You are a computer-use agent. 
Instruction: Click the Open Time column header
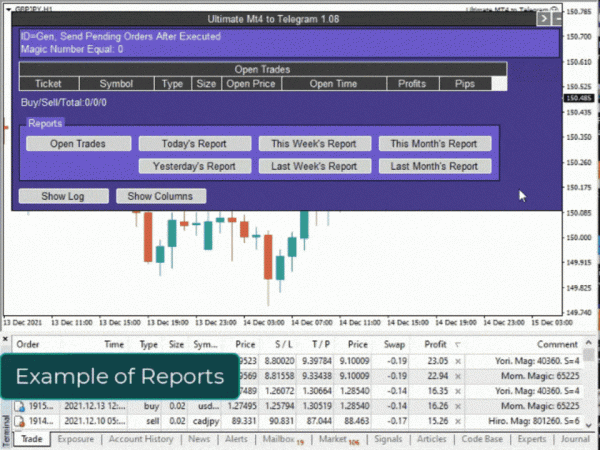334,84
